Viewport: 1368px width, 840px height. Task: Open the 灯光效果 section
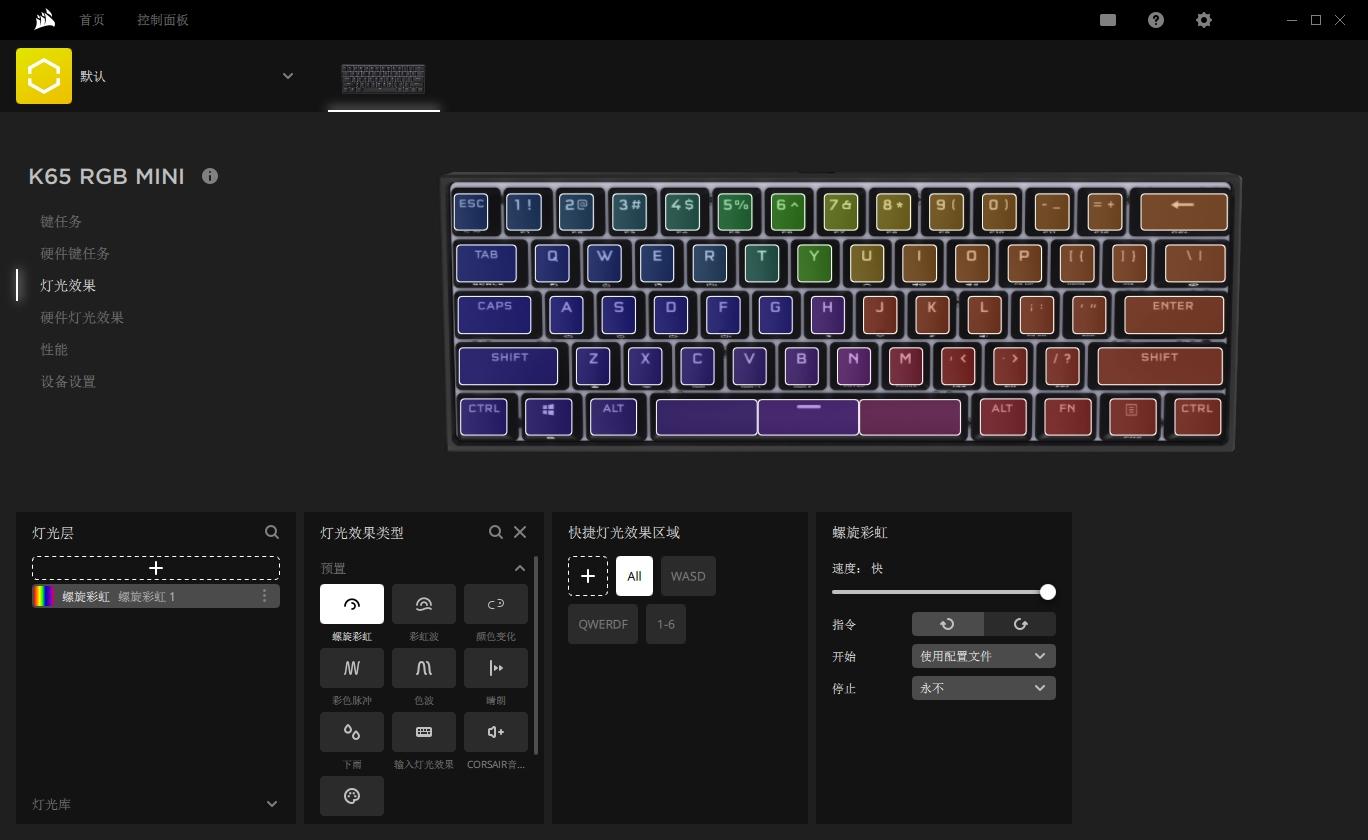68,285
